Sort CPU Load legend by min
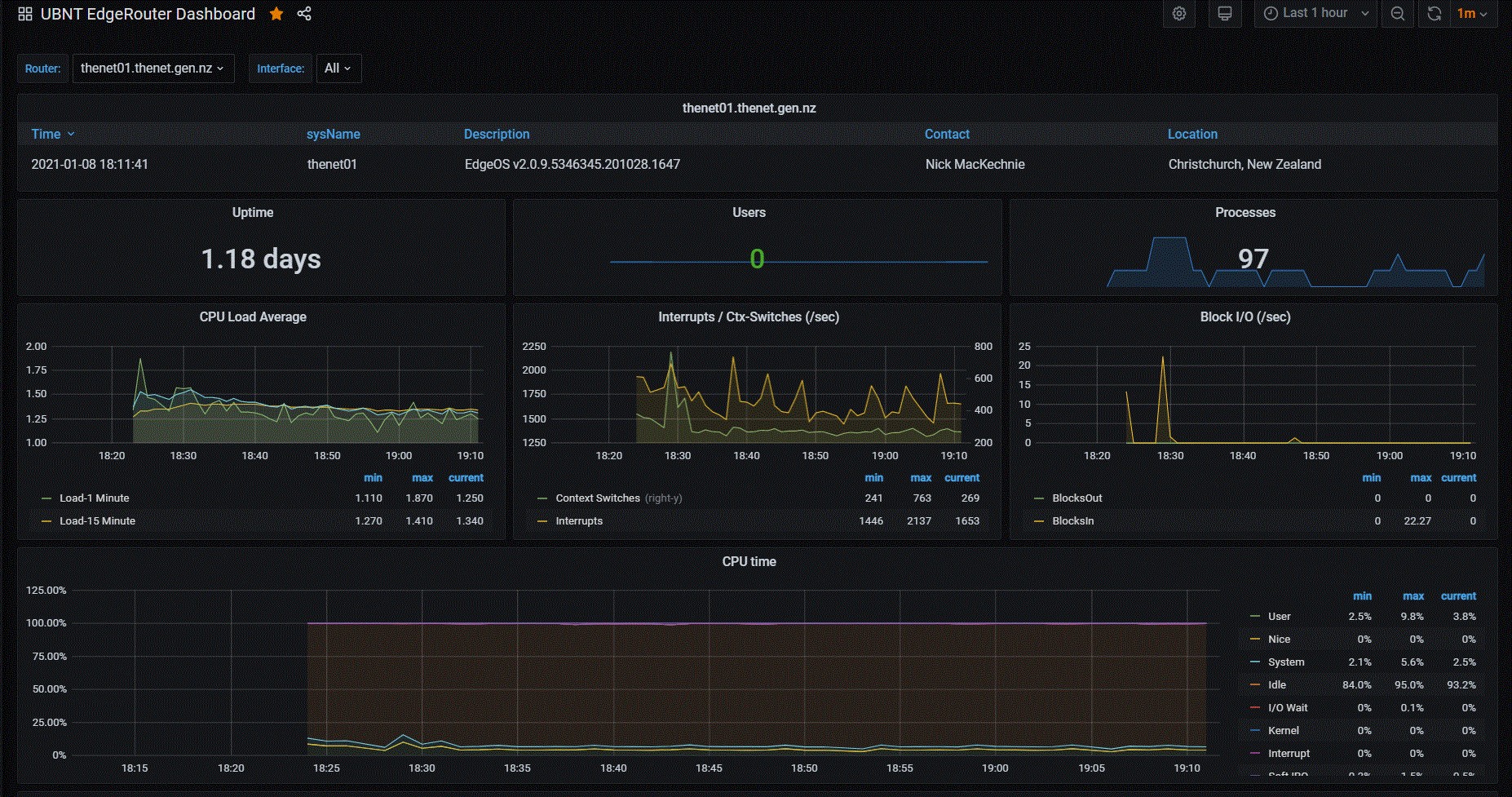1512x797 pixels. tap(373, 478)
